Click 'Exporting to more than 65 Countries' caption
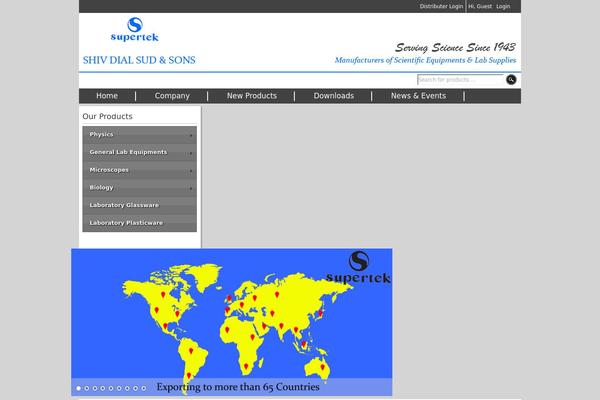Screen dimensions: 600x400 238,387
